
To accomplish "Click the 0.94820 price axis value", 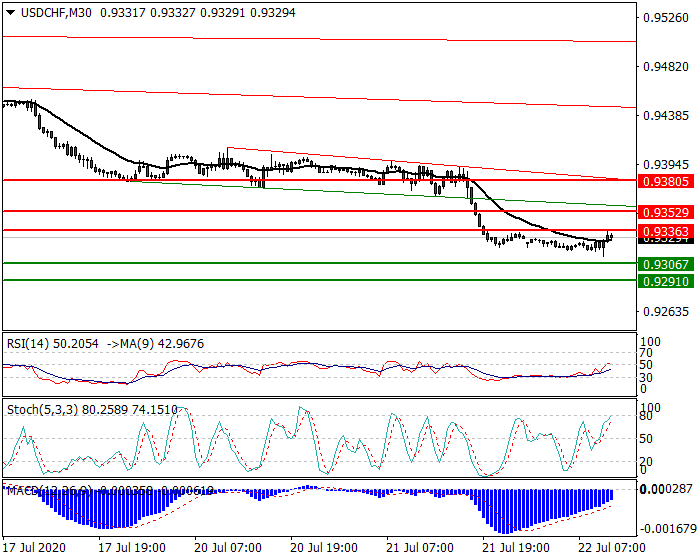I will pyautogui.click(x=666, y=67).
